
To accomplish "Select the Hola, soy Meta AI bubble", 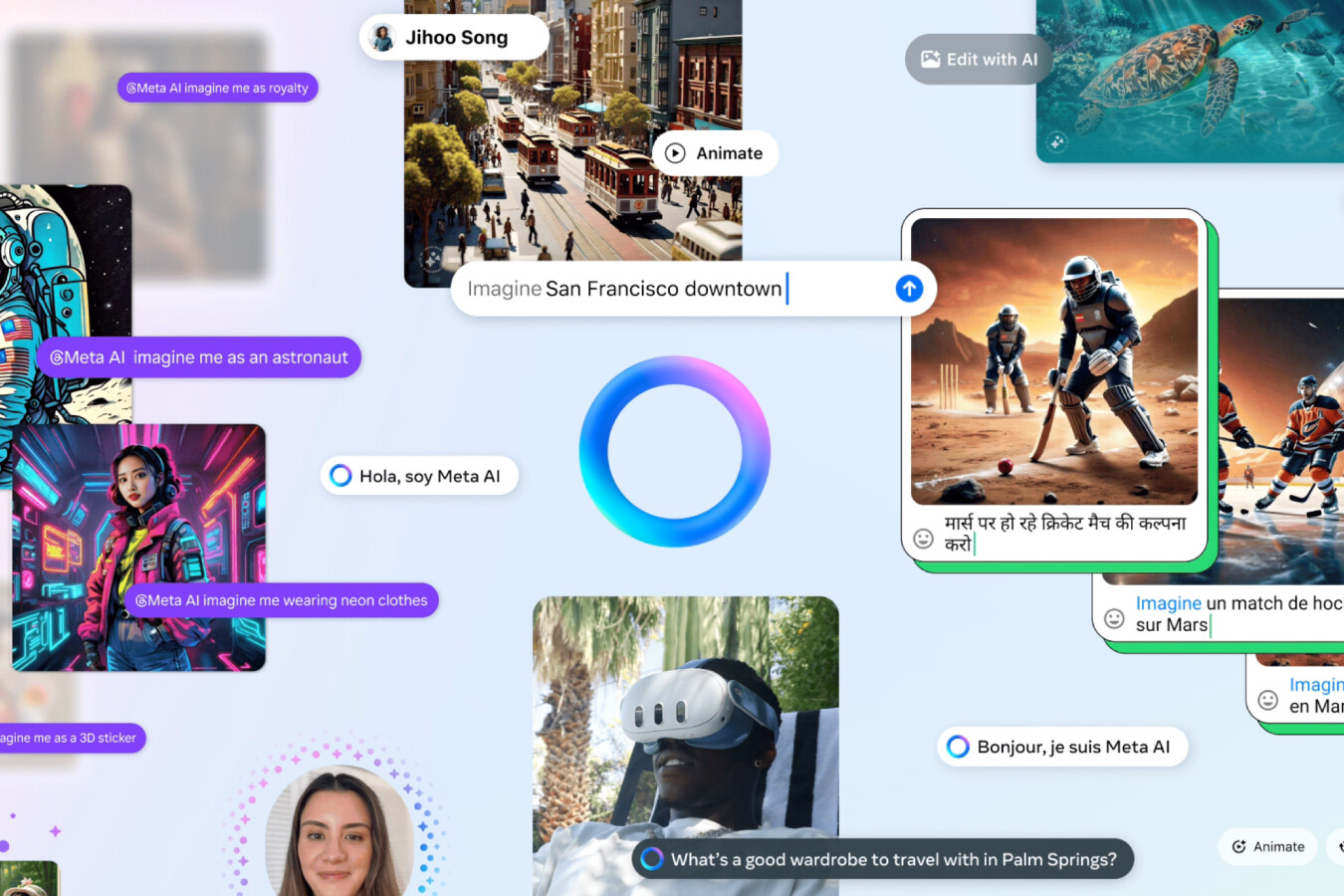I will click(419, 476).
